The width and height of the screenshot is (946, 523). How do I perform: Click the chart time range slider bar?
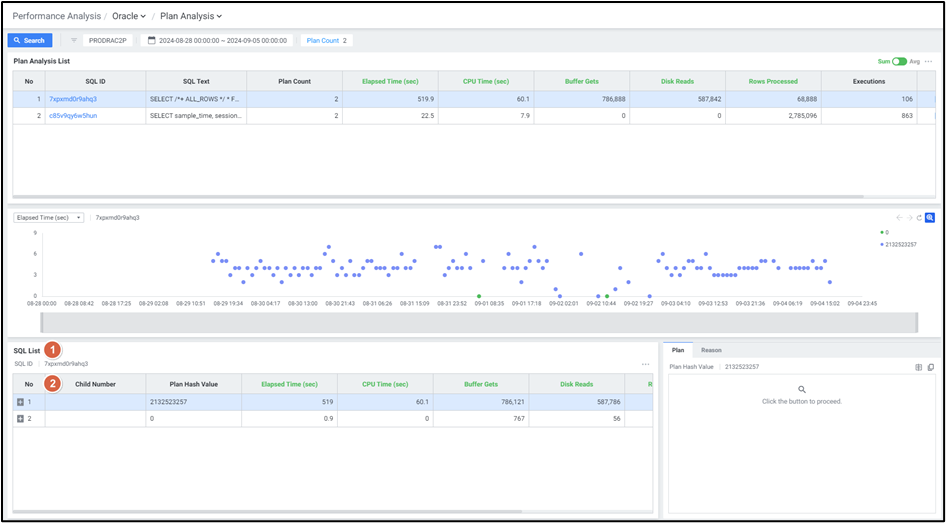478,322
